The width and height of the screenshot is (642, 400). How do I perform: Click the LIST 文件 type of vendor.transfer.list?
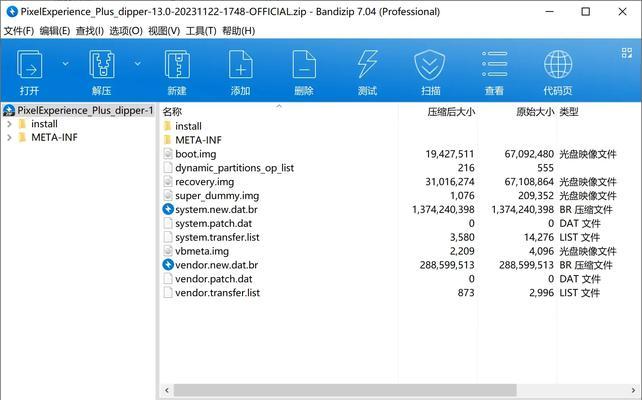[579, 293]
